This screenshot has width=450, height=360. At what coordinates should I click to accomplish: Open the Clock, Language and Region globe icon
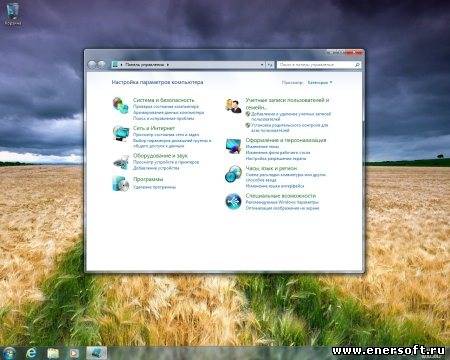pos(233,174)
